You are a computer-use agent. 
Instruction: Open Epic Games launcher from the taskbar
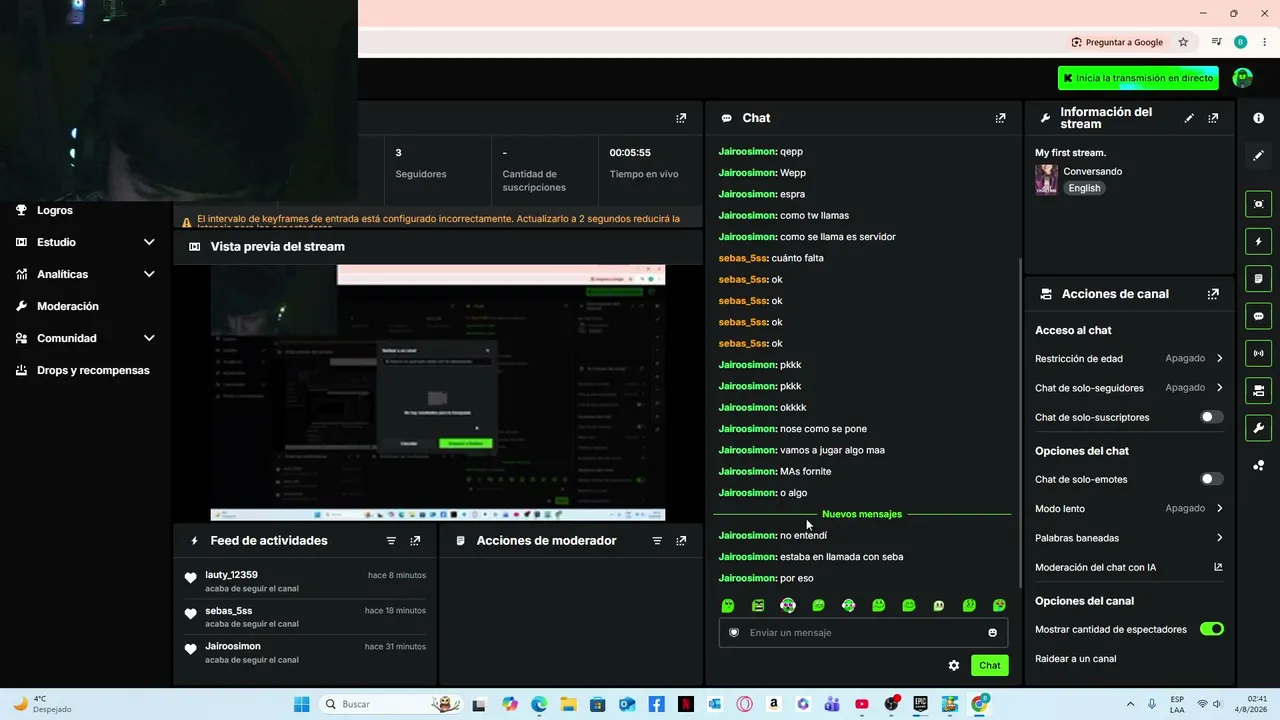click(920, 704)
